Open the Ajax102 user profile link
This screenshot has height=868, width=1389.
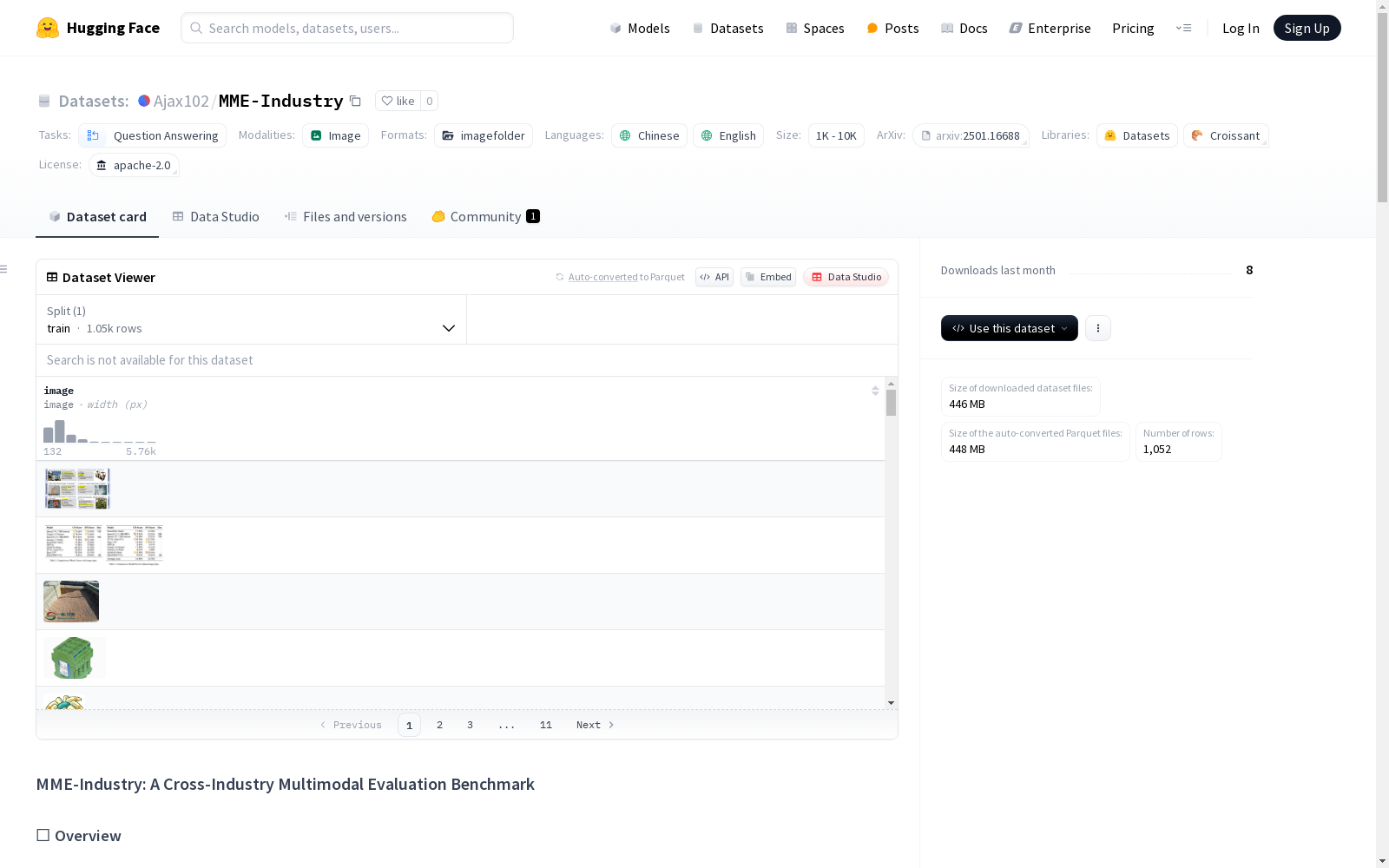pyautogui.click(x=181, y=101)
